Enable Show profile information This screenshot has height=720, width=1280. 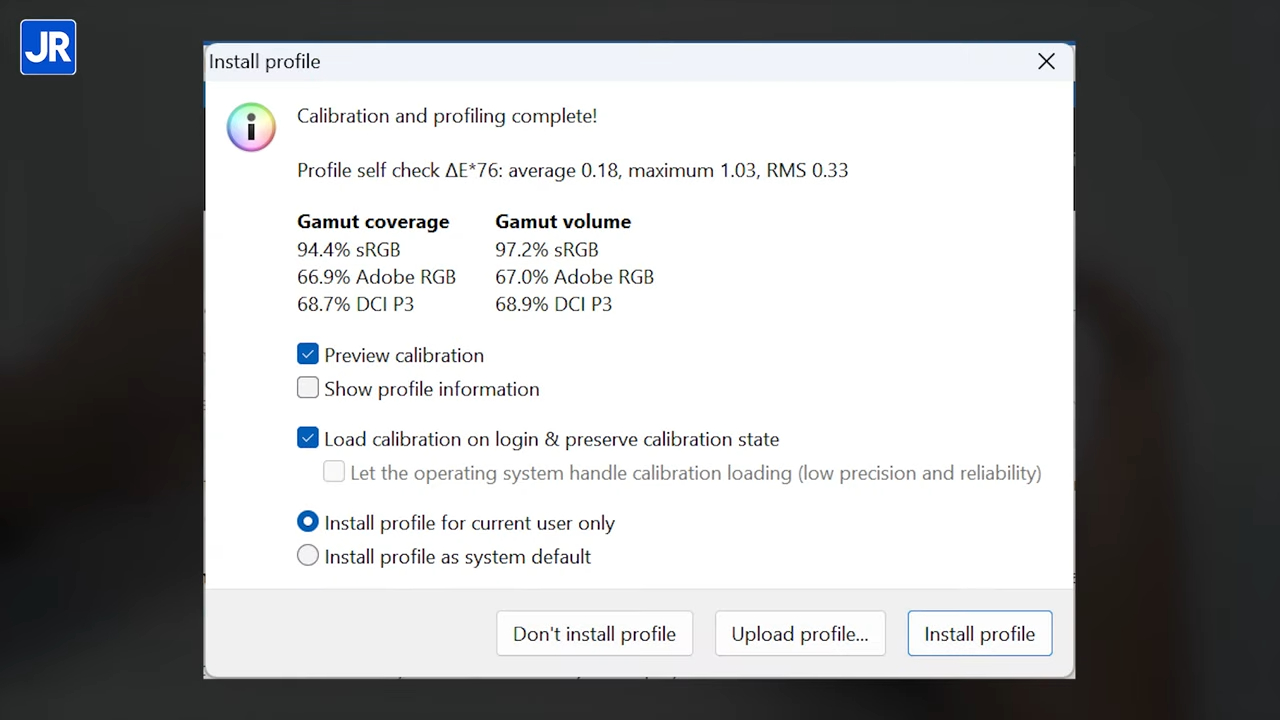click(308, 388)
